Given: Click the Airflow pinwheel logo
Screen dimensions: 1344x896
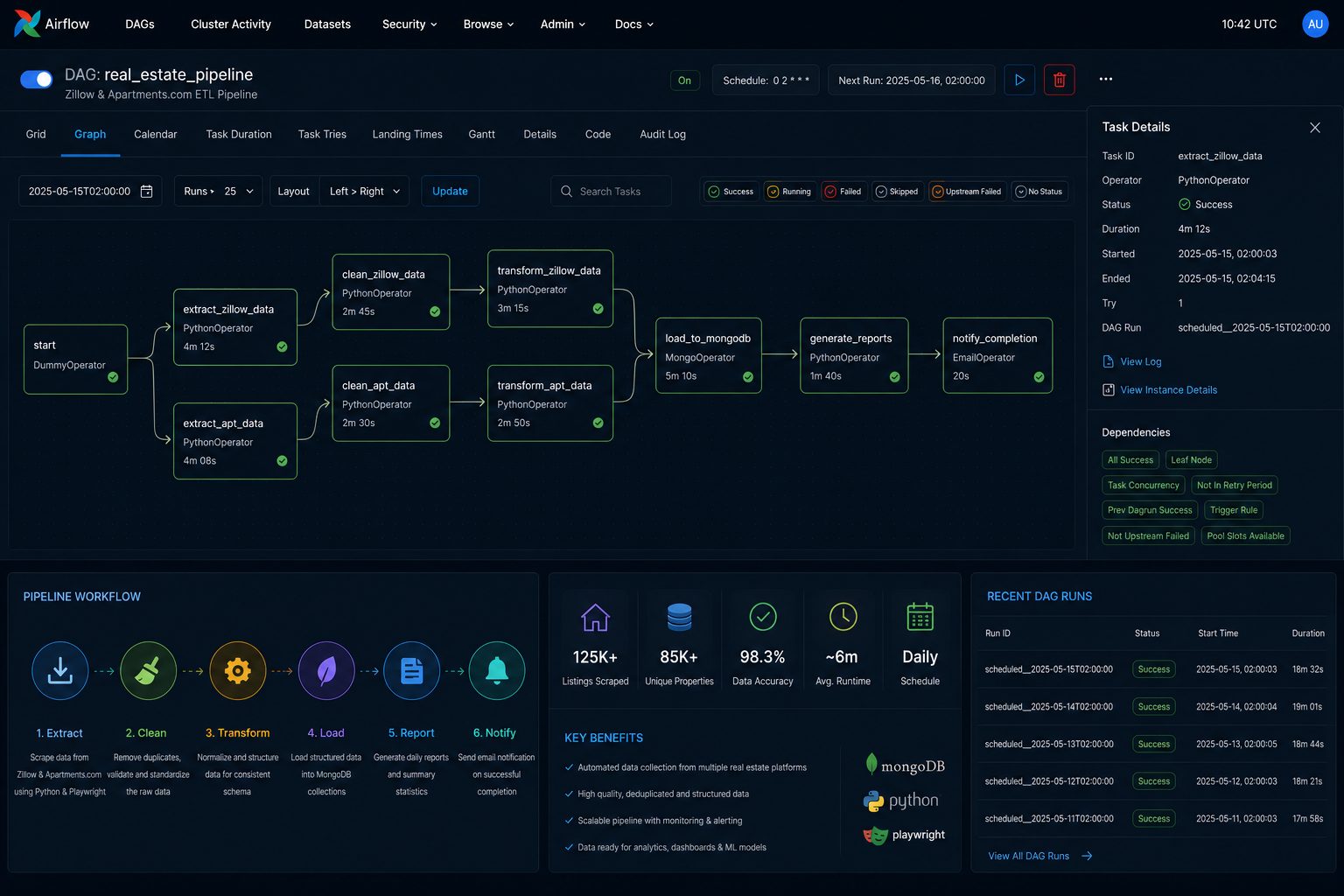Looking at the screenshot, I should (x=27, y=24).
